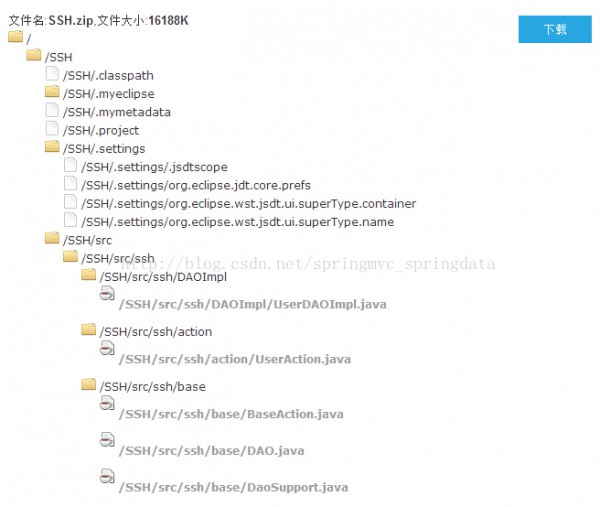Select the /SSH/src/ssh/action entry label
The width and height of the screenshot is (600, 507).
[156, 332]
